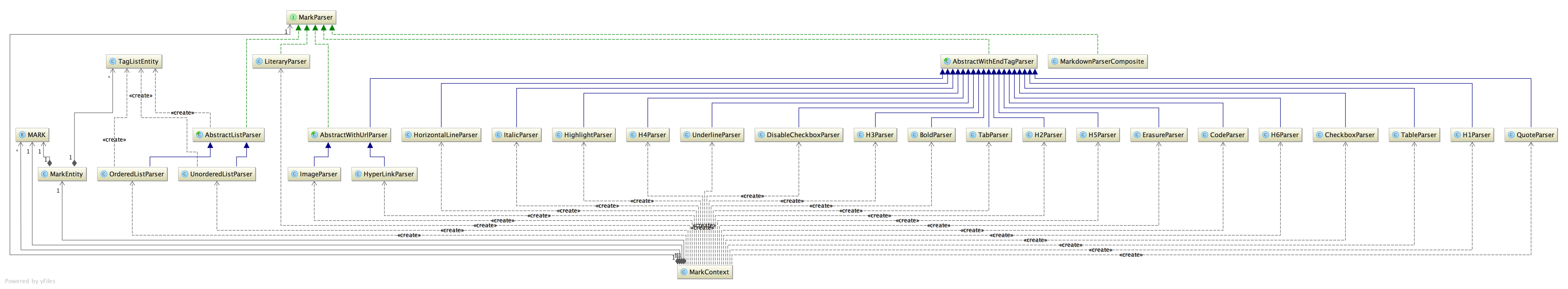
Task: Select the UnorderedListParser class node
Action: click(x=217, y=174)
